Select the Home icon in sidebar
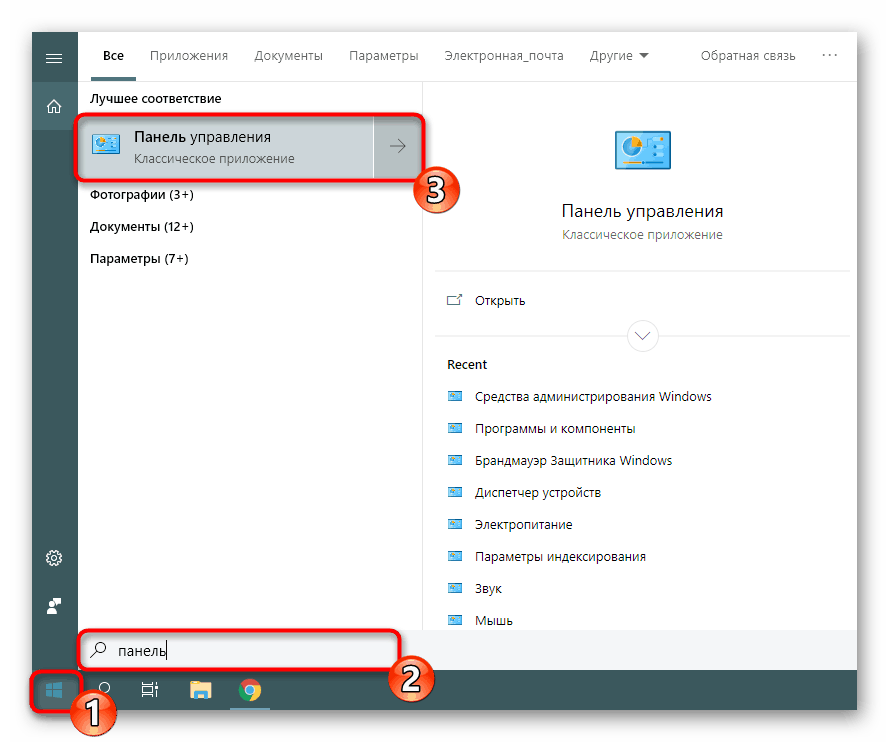889x742 pixels. click(54, 107)
